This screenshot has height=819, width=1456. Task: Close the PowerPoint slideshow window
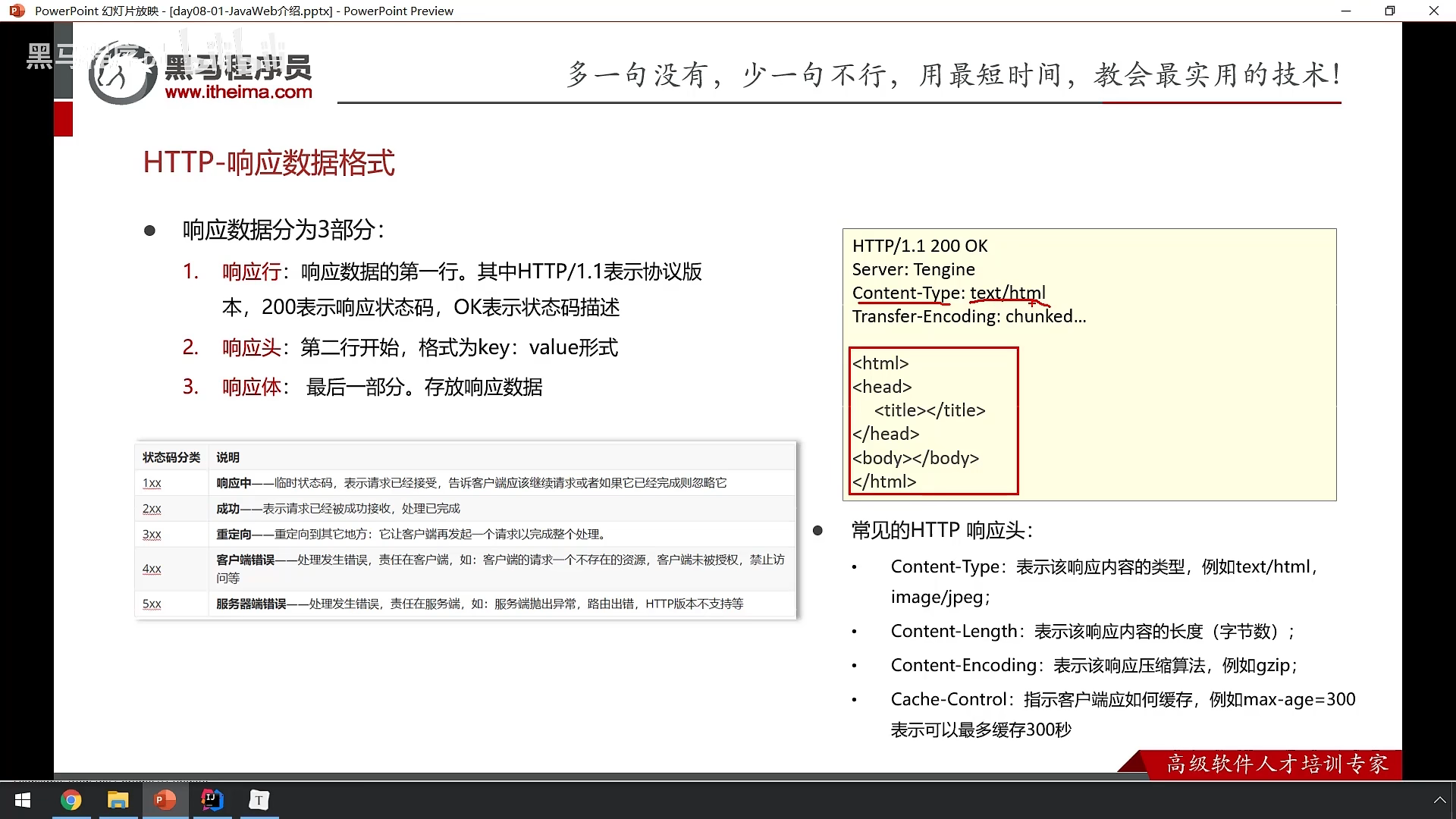[1433, 11]
